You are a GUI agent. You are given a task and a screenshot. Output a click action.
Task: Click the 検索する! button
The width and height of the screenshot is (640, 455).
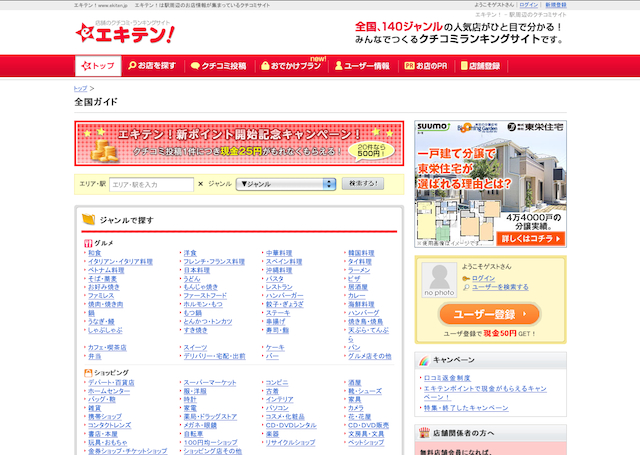click(x=363, y=184)
